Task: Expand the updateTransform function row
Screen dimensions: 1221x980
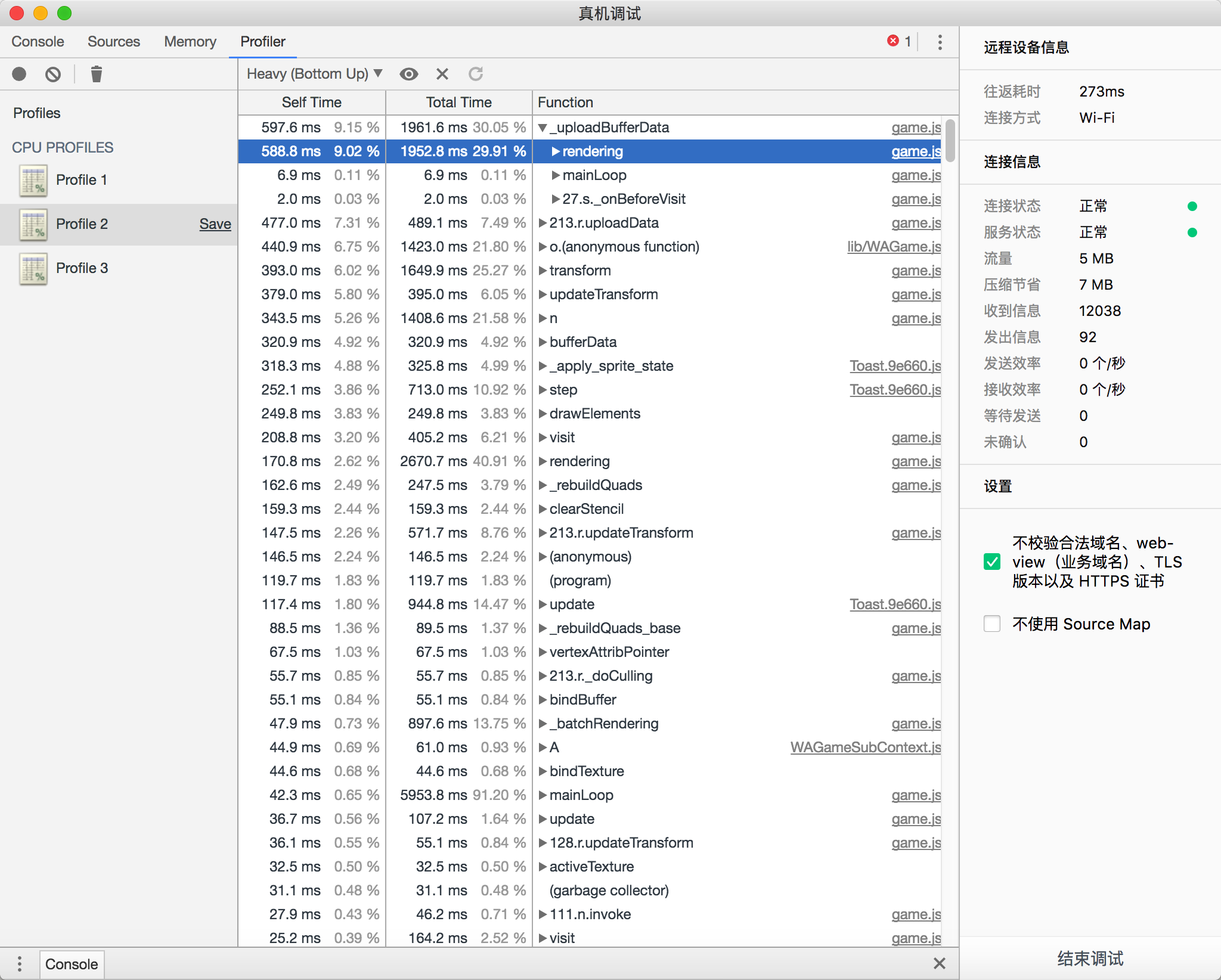Action: click(x=543, y=294)
